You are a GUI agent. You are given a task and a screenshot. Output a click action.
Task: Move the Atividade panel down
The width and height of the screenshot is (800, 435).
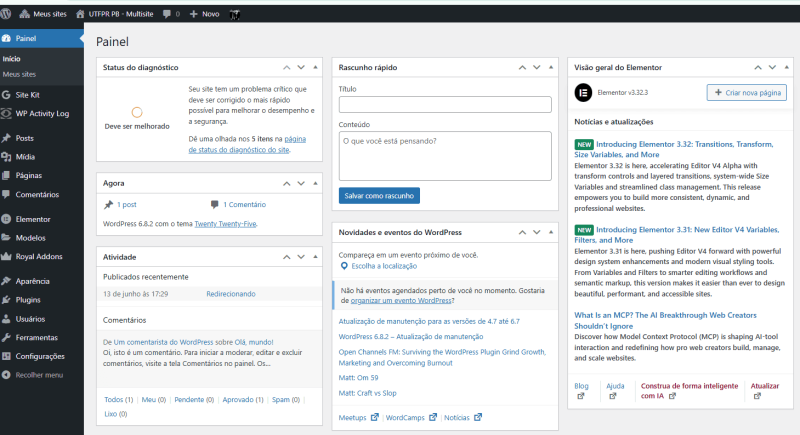point(301,257)
